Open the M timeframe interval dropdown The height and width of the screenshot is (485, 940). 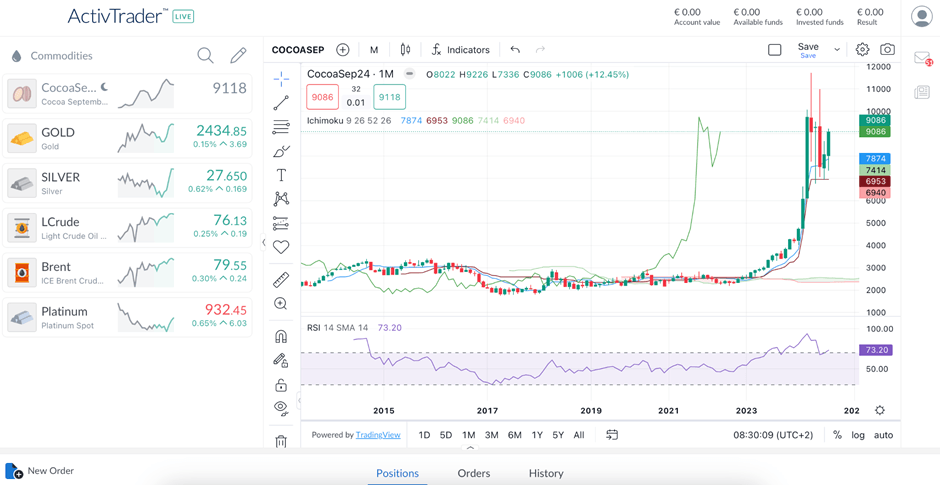pyautogui.click(x=374, y=50)
